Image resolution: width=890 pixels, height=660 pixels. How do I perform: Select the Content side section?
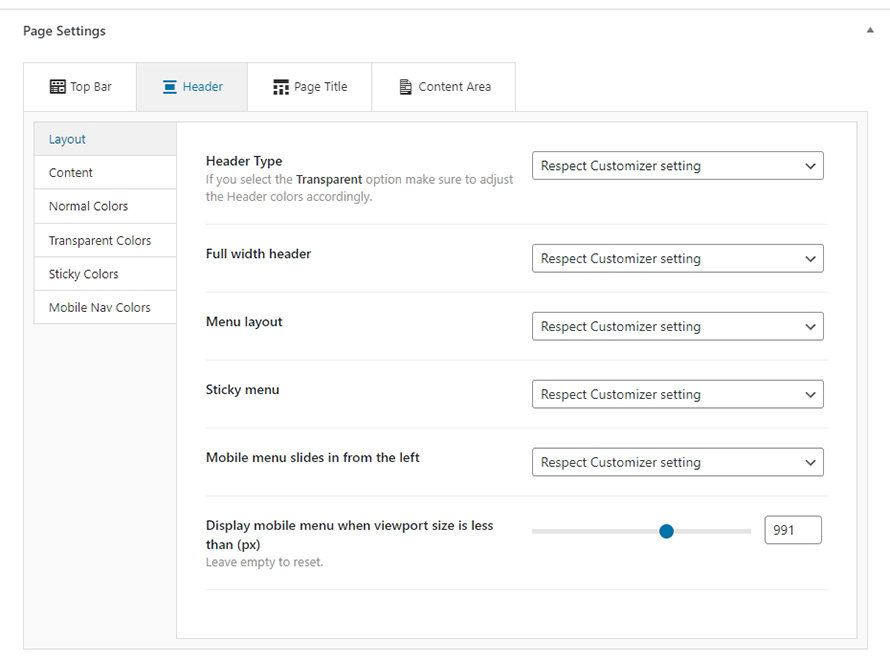pyautogui.click(x=105, y=173)
